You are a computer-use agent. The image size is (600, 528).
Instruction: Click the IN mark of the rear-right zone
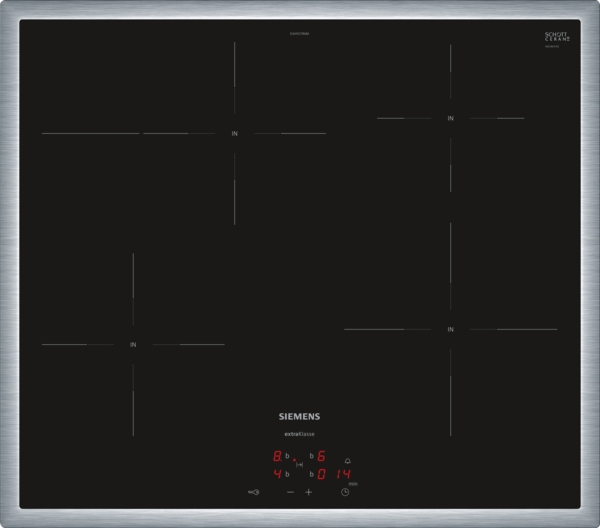pos(451,119)
